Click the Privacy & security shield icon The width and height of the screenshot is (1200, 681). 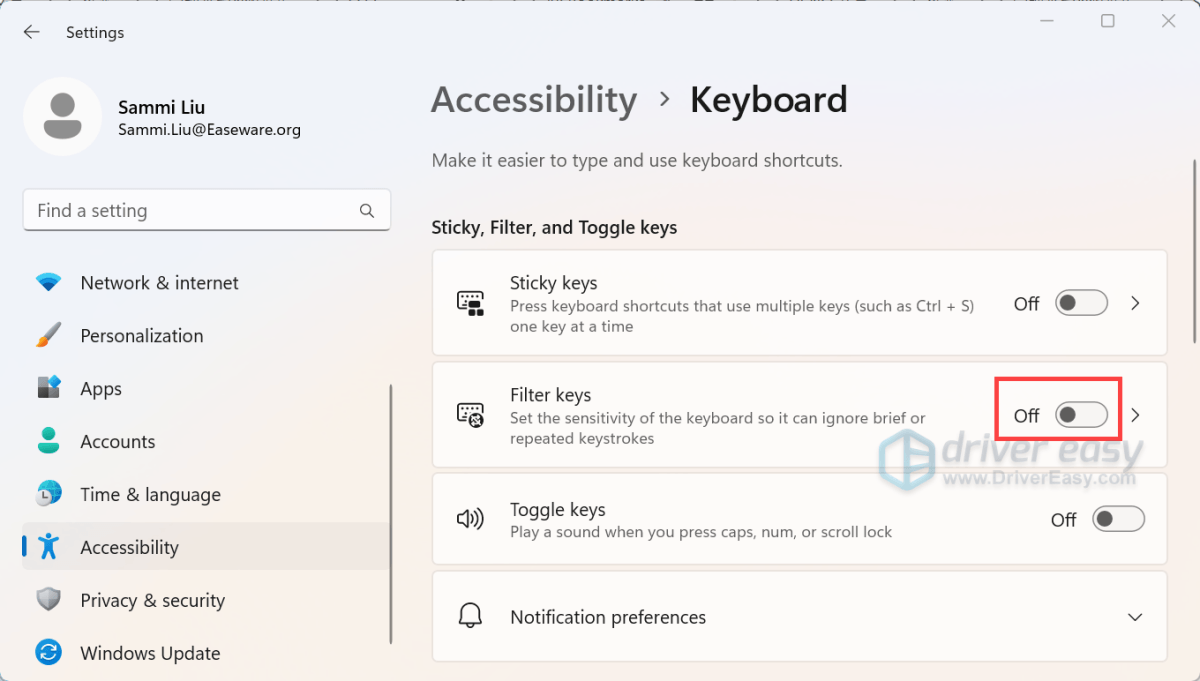pyautogui.click(x=48, y=600)
